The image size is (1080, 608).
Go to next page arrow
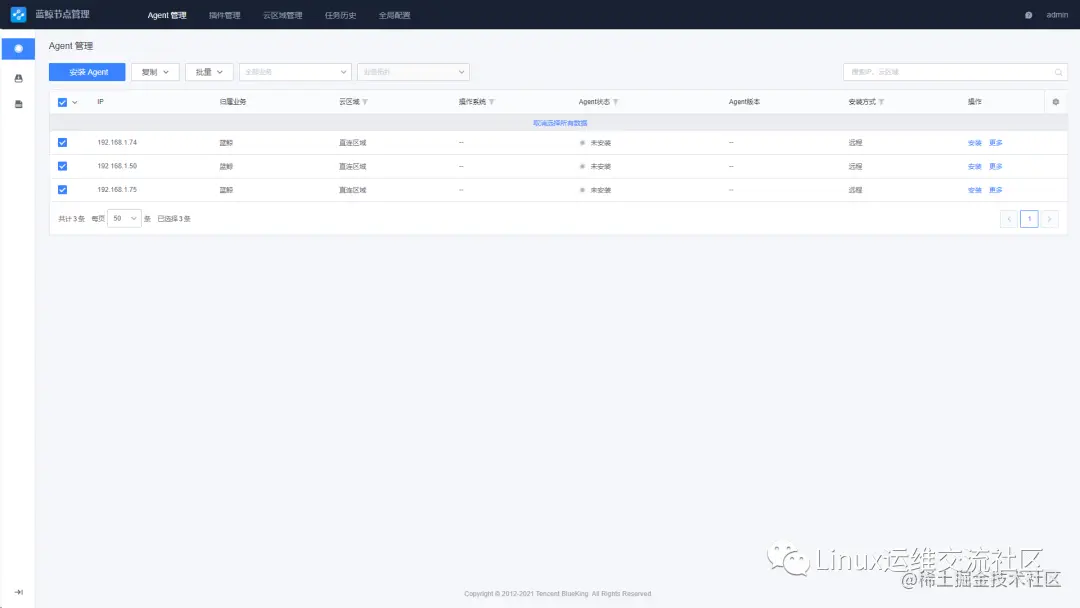click(1049, 219)
